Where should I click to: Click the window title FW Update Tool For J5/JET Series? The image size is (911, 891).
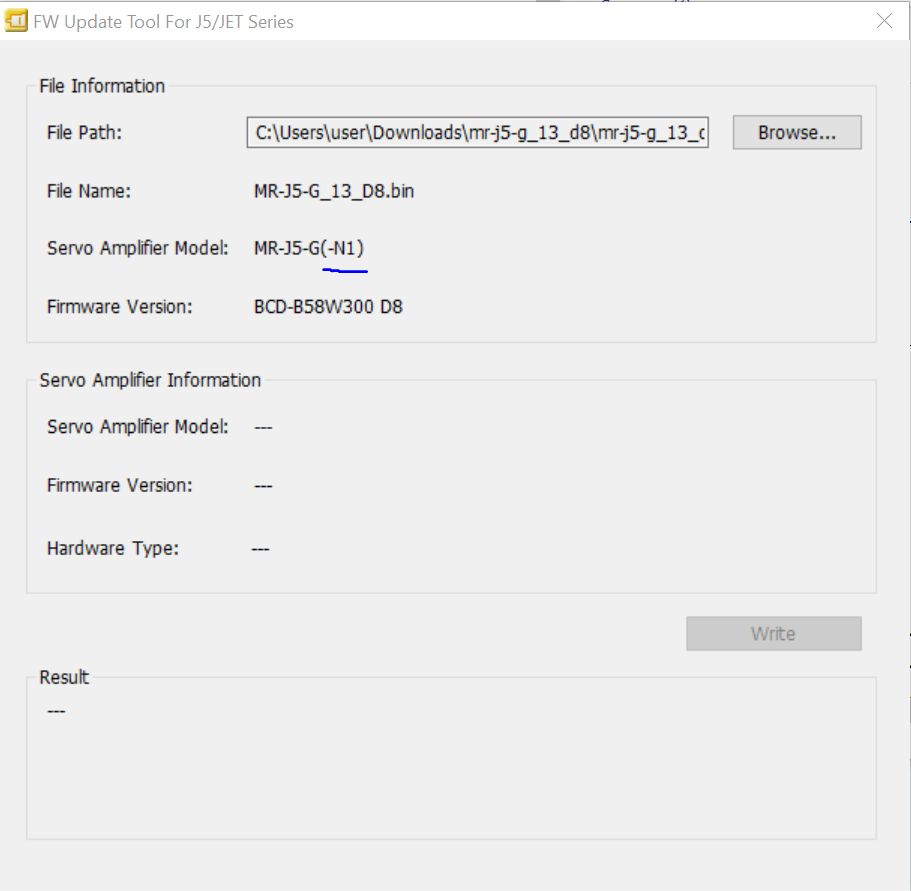coord(163,22)
